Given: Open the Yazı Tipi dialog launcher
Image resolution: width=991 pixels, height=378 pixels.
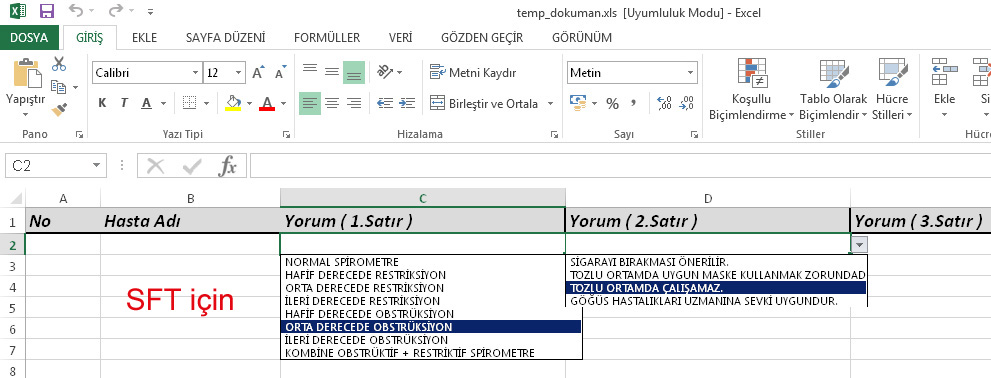Looking at the screenshot, I should [286, 135].
